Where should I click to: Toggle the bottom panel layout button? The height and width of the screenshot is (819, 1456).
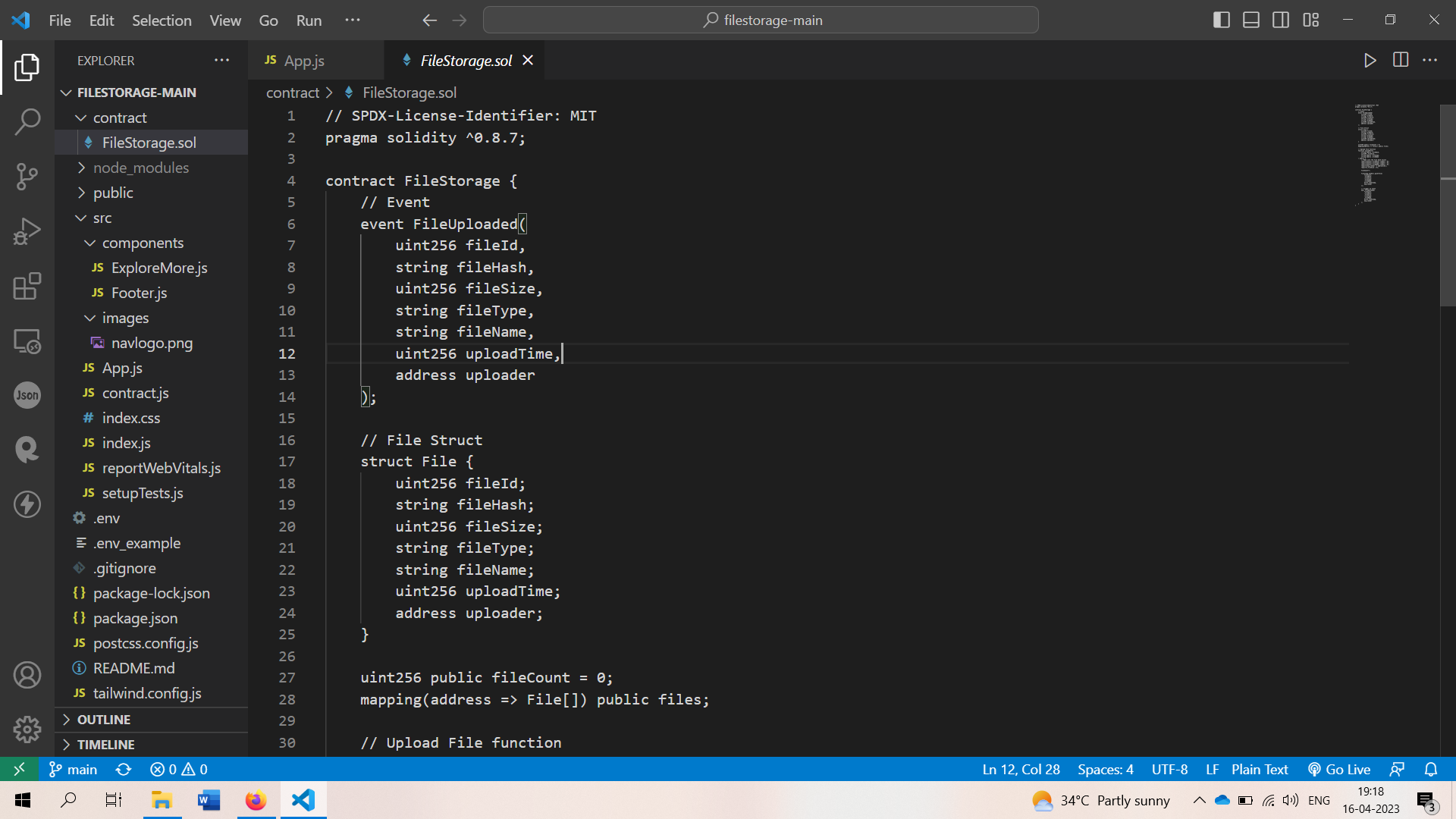pyautogui.click(x=1251, y=20)
